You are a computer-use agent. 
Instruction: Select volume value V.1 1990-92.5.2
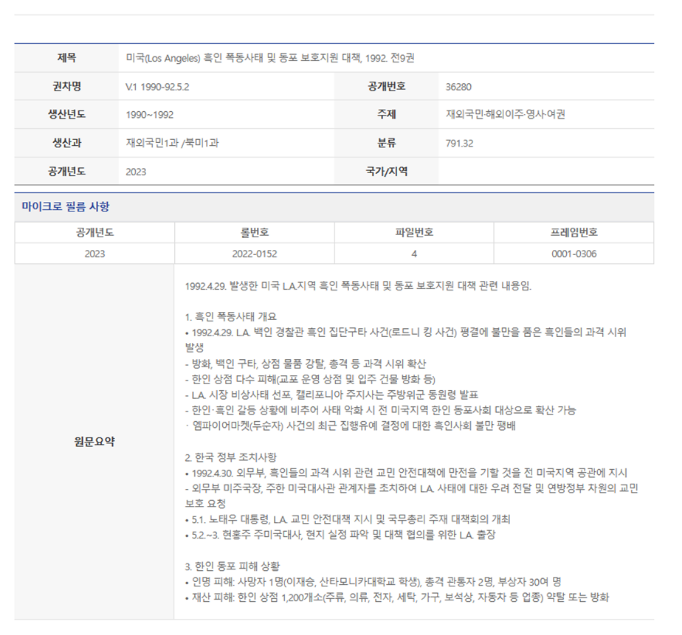157,87
